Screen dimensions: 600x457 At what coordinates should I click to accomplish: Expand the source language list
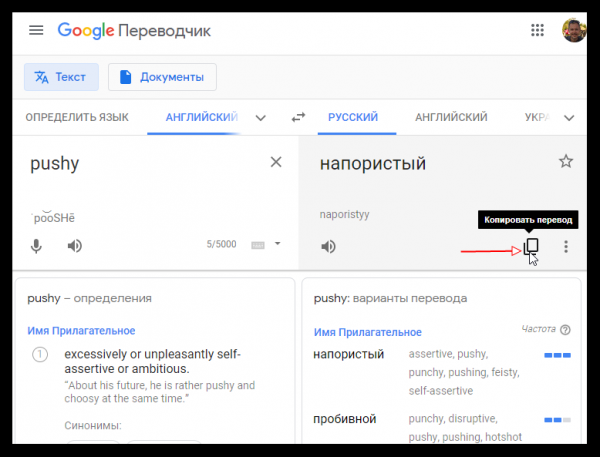coord(261,117)
